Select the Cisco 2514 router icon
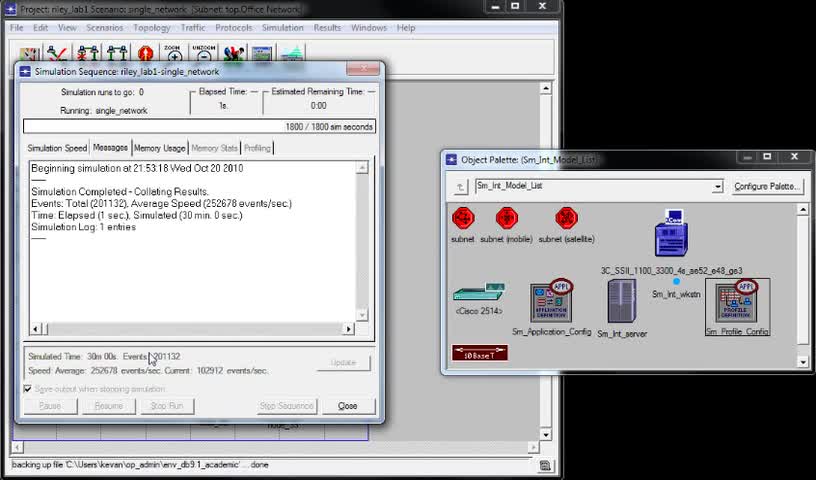 click(479, 292)
